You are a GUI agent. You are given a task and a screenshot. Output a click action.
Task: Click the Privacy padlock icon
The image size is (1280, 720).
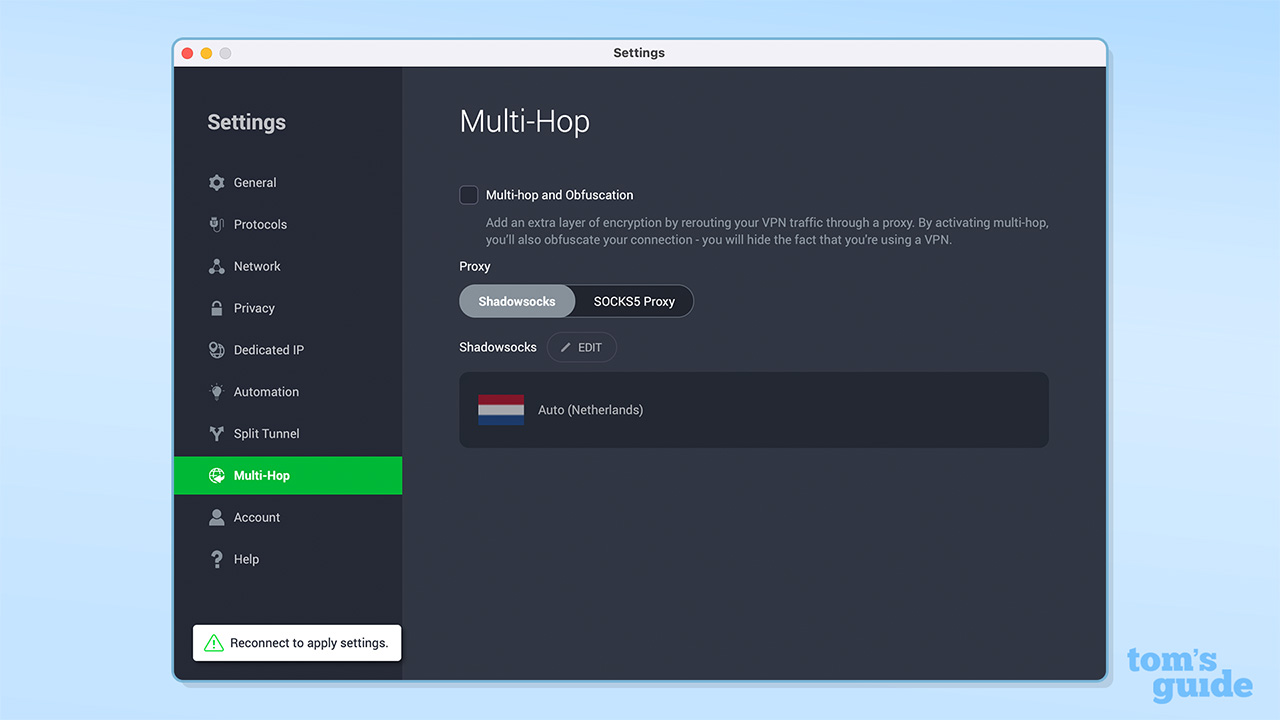[216, 308]
